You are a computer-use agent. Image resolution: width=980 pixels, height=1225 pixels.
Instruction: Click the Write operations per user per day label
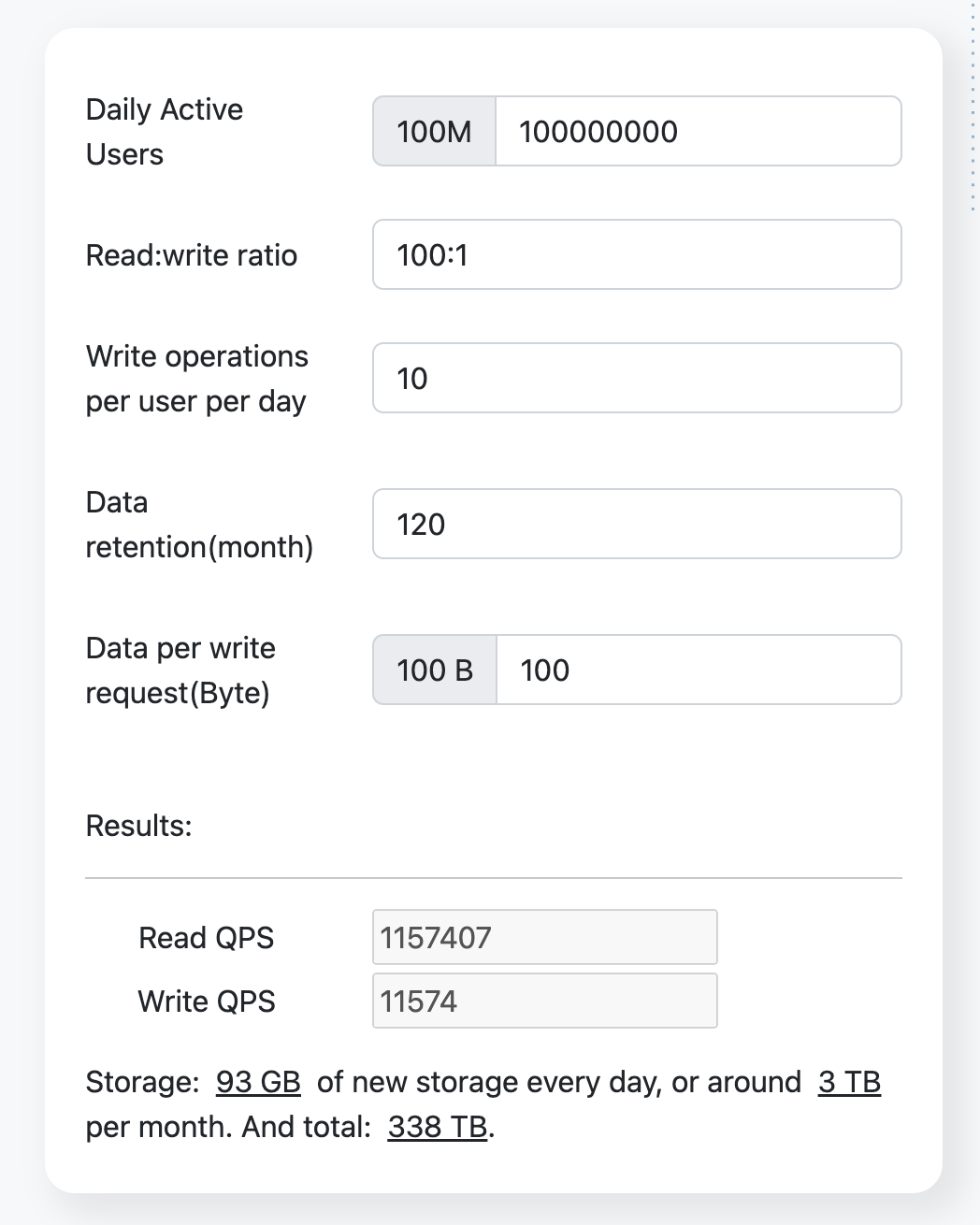click(197, 379)
